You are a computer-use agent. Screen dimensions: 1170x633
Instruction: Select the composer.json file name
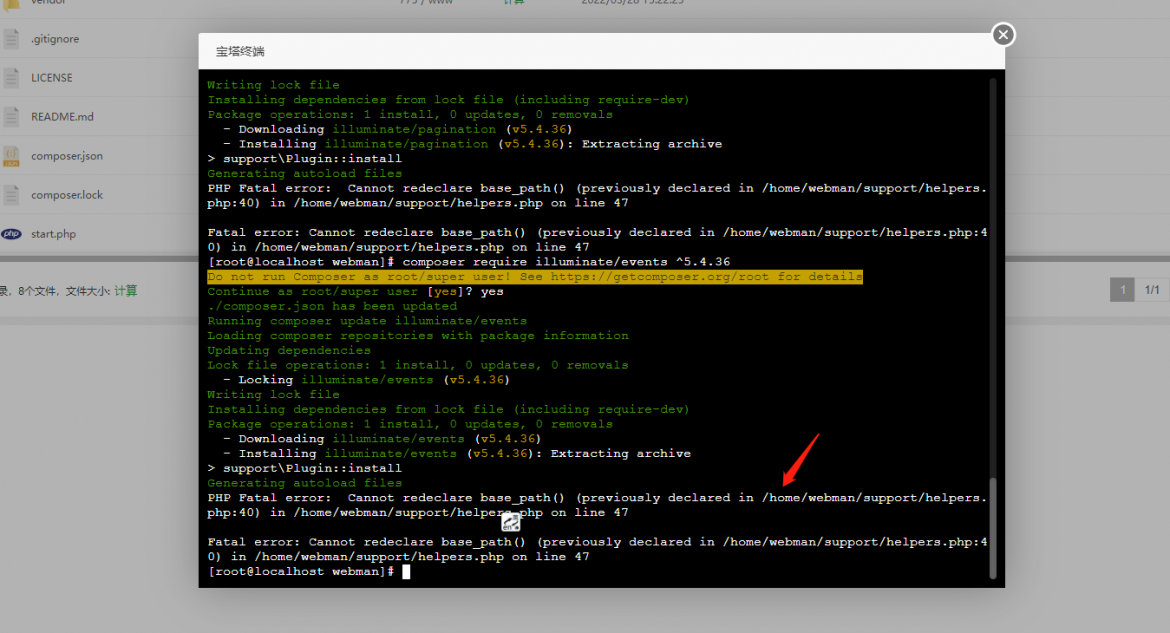[66, 156]
